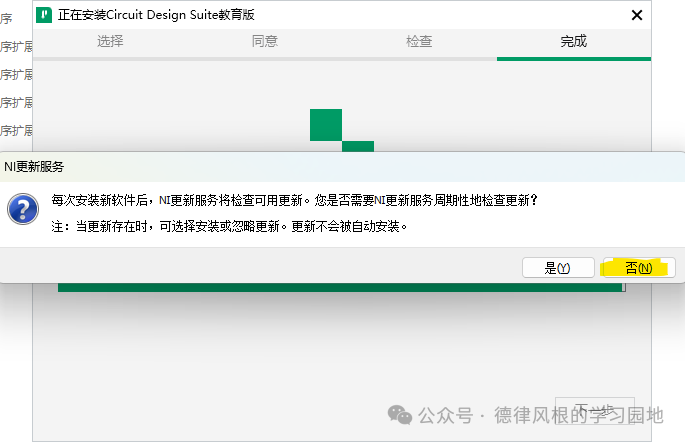Click the blue question mark icon
The image size is (685, 442).
23,209
